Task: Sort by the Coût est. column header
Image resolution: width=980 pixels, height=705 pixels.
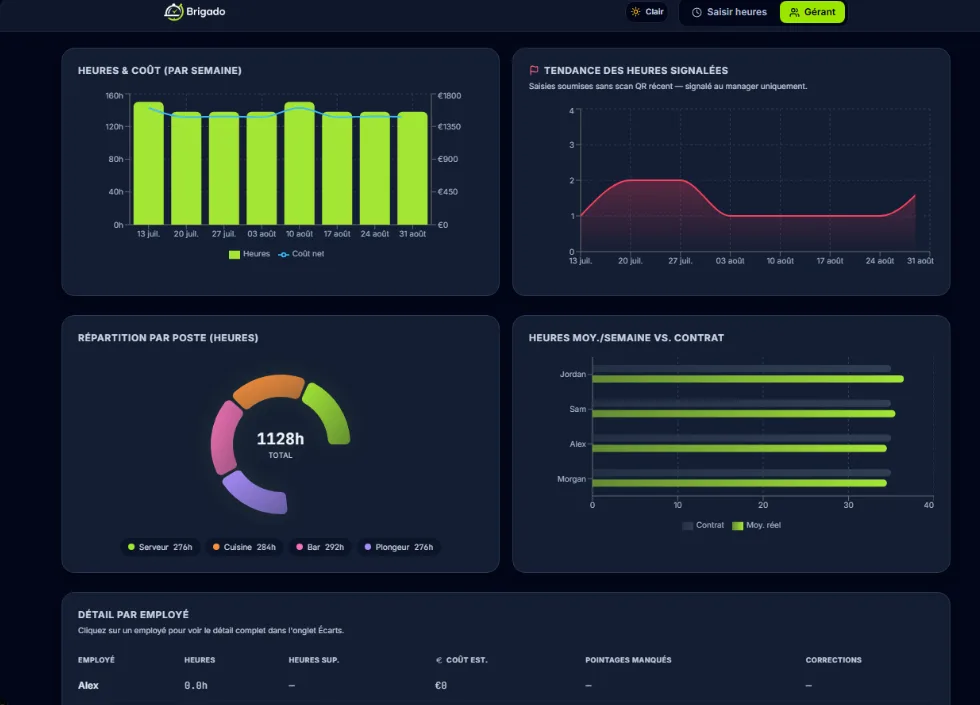Action: (461, 660)
